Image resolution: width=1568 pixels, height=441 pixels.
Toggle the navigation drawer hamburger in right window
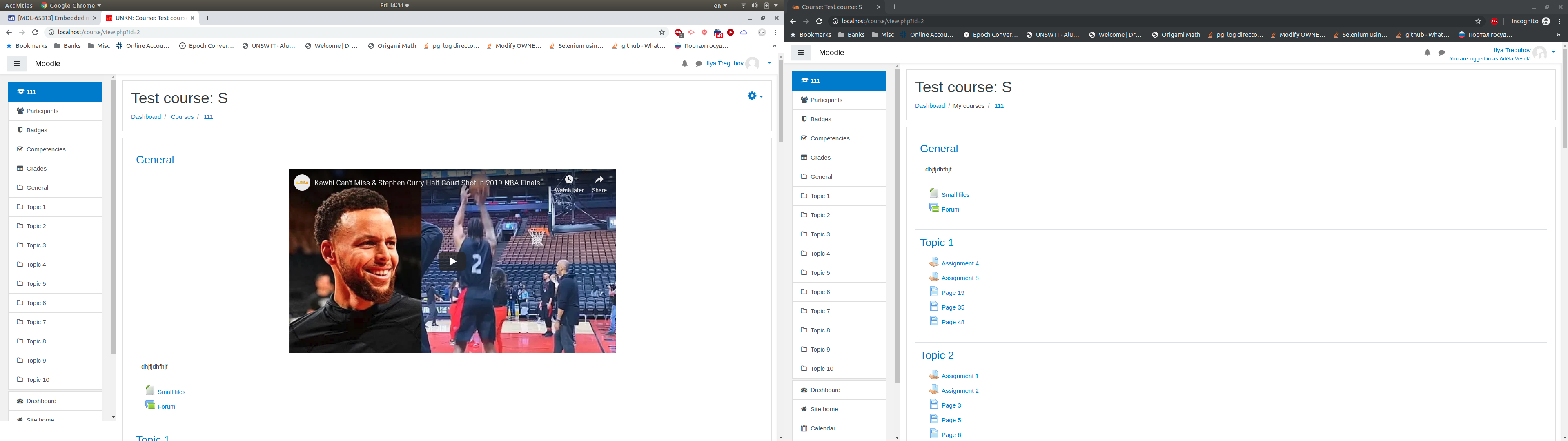tap(800, 52)
